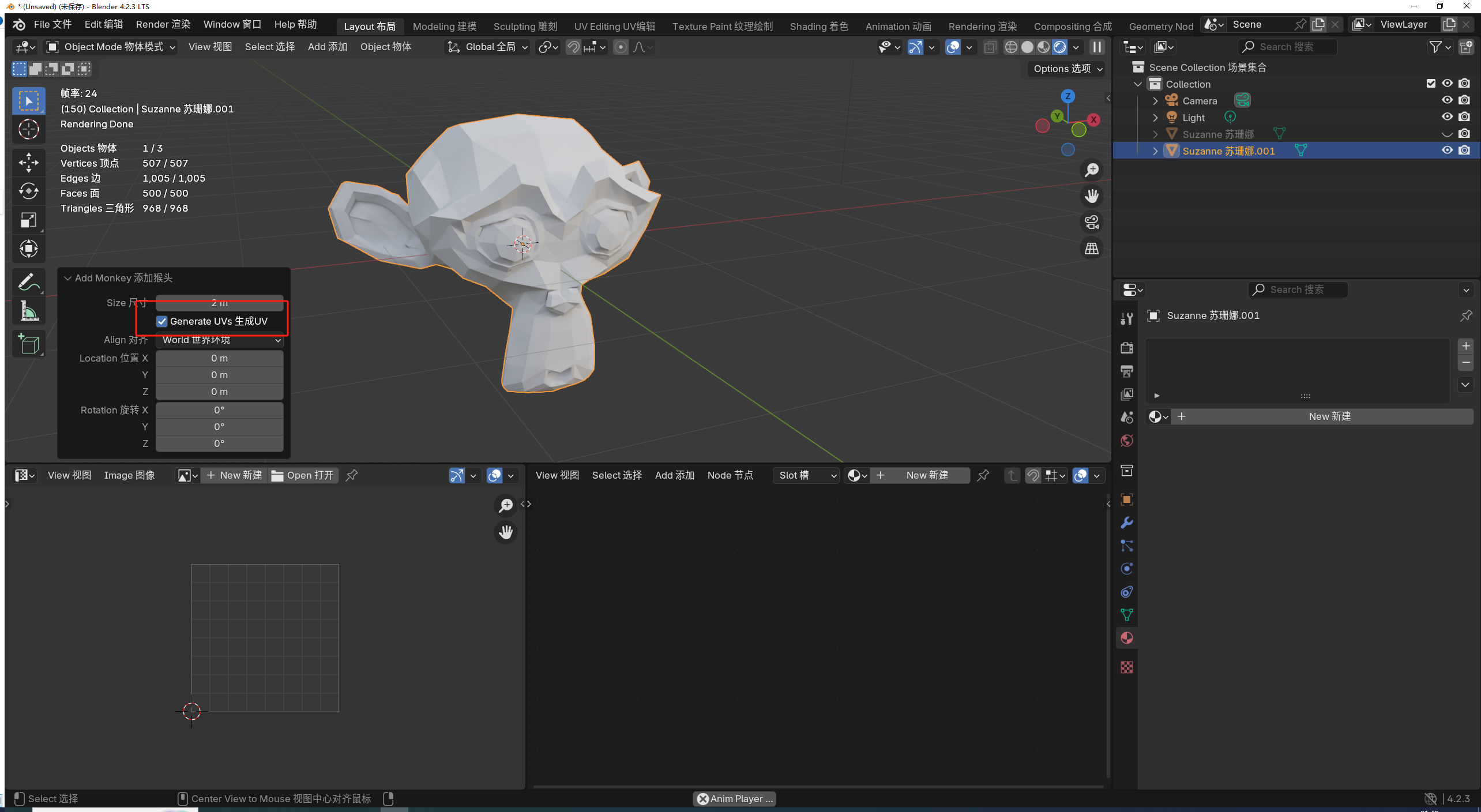The height and width of the screenshot is (812, 1481).
Task: Open the Options 选项 dropdown
Action: (1067, 69)
